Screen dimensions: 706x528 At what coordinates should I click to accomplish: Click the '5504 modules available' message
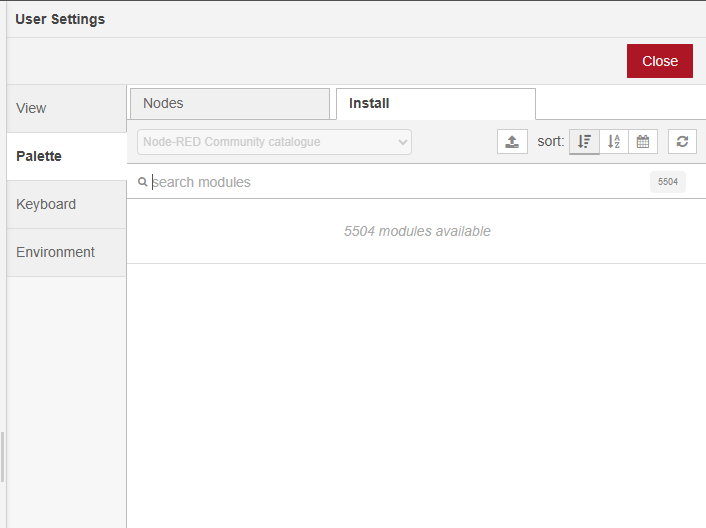(x=417, y=231)
